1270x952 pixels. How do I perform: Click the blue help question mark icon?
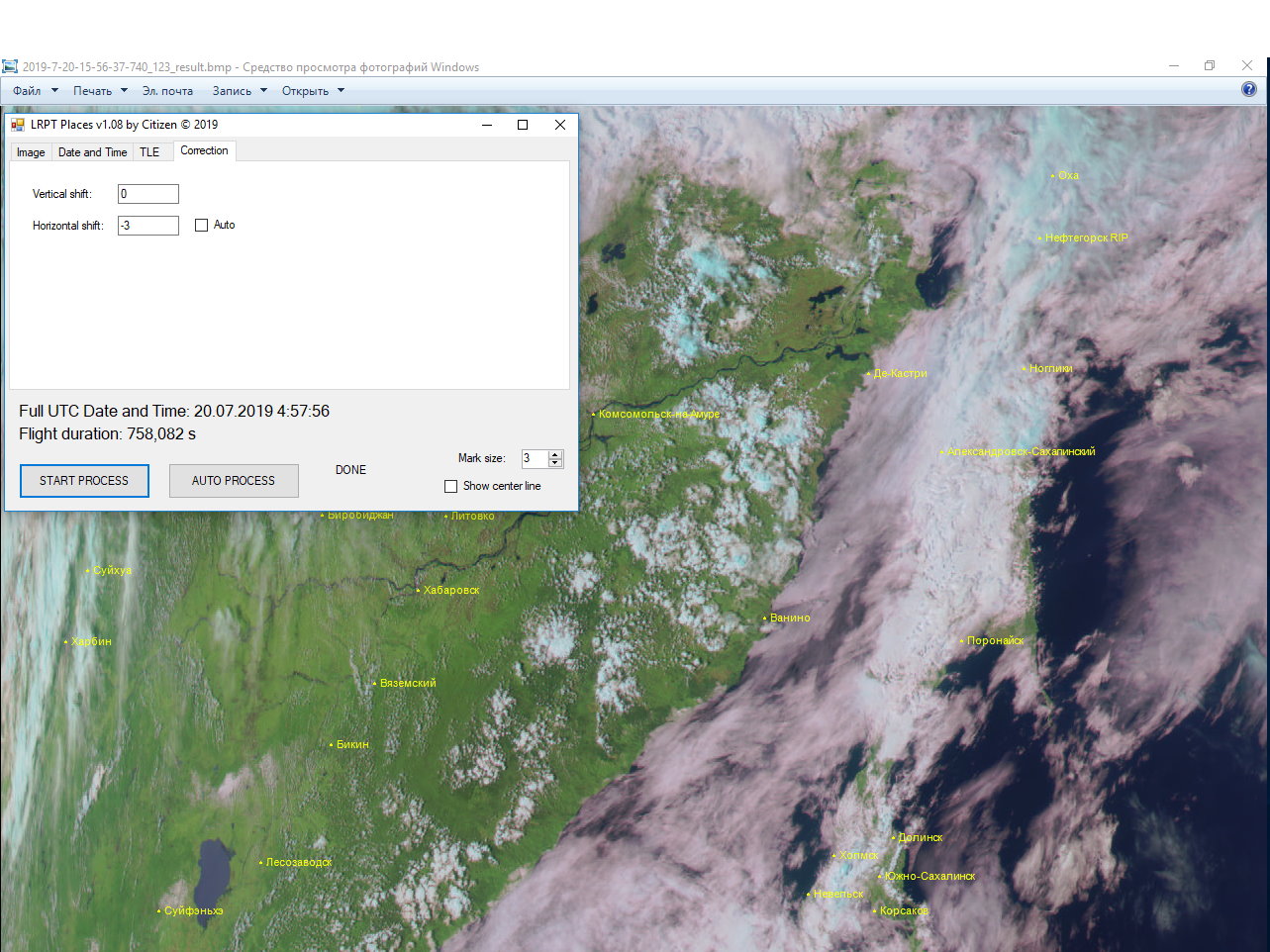tap(1248, 89)
